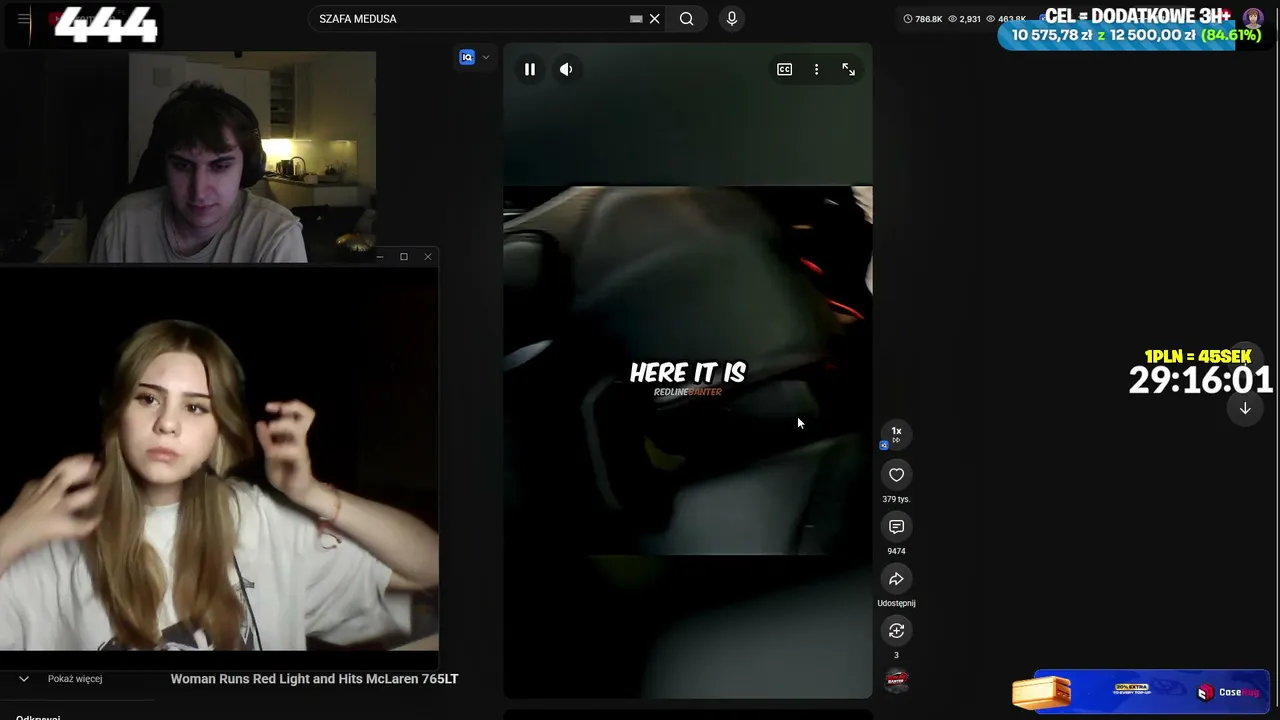Share the Short via the arrow button

897,579
